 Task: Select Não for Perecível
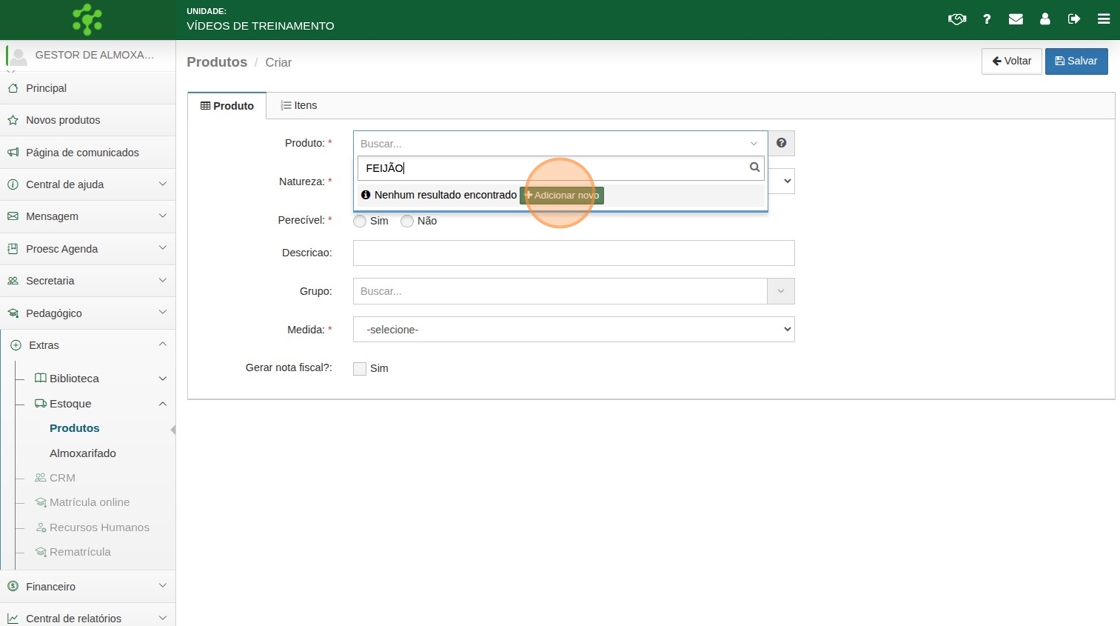pyautogui.click(x=407, y=221)
